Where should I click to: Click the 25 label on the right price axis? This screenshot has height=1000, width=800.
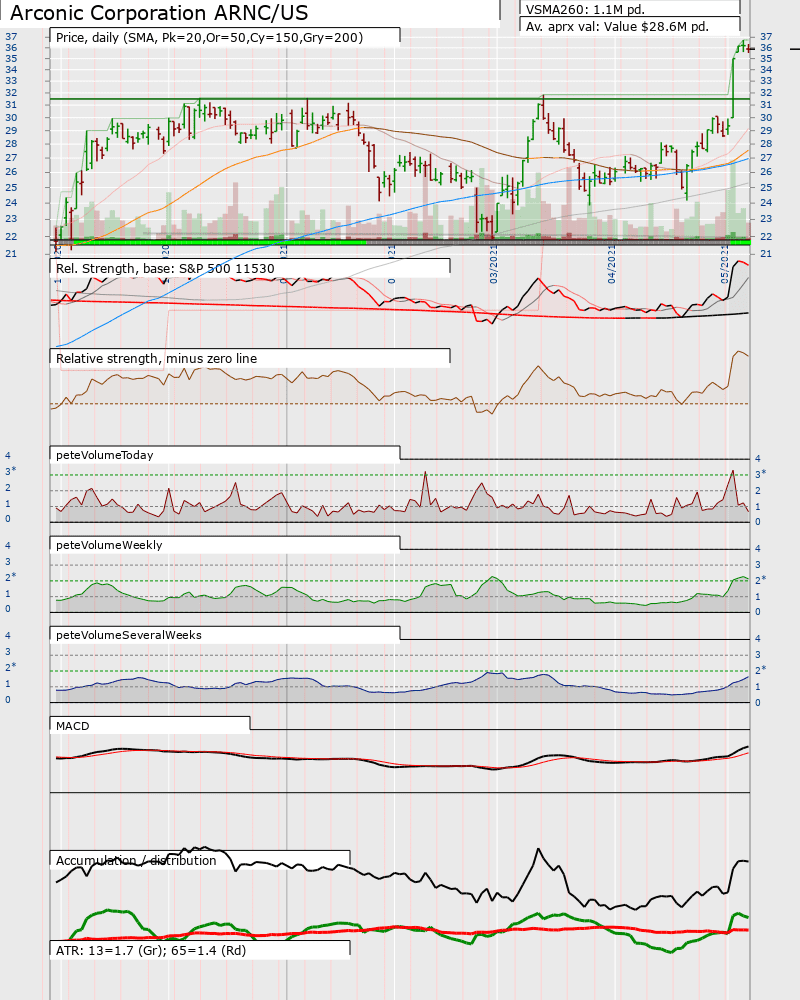tap(766, 188)
